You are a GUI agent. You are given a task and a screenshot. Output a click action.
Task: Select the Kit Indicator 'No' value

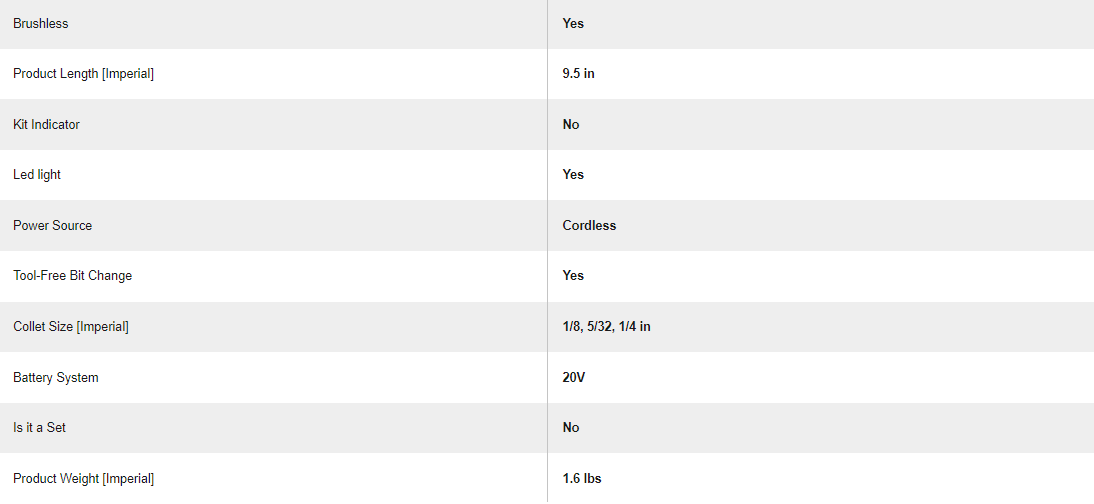pos(571,125)
